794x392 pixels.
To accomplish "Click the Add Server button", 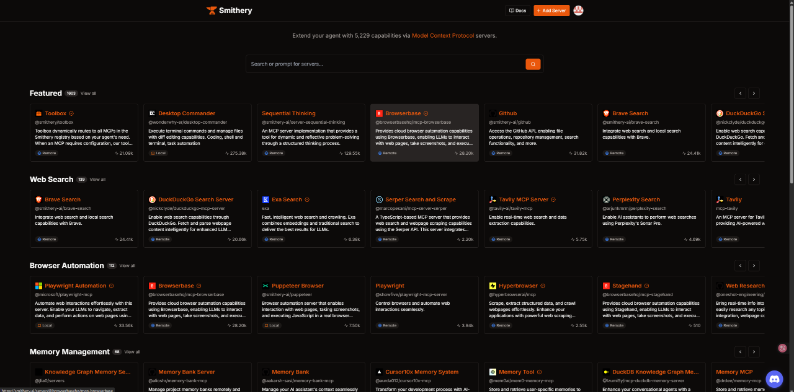I will pyautogui.click(x=551, y=11).
